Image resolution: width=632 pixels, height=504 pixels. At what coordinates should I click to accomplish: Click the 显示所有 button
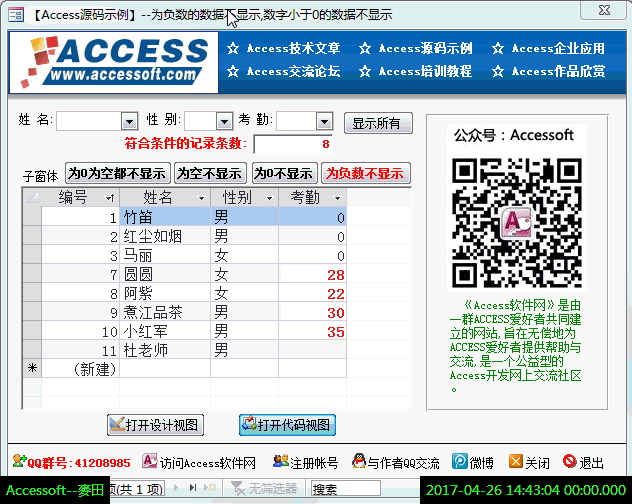[378, 123]
